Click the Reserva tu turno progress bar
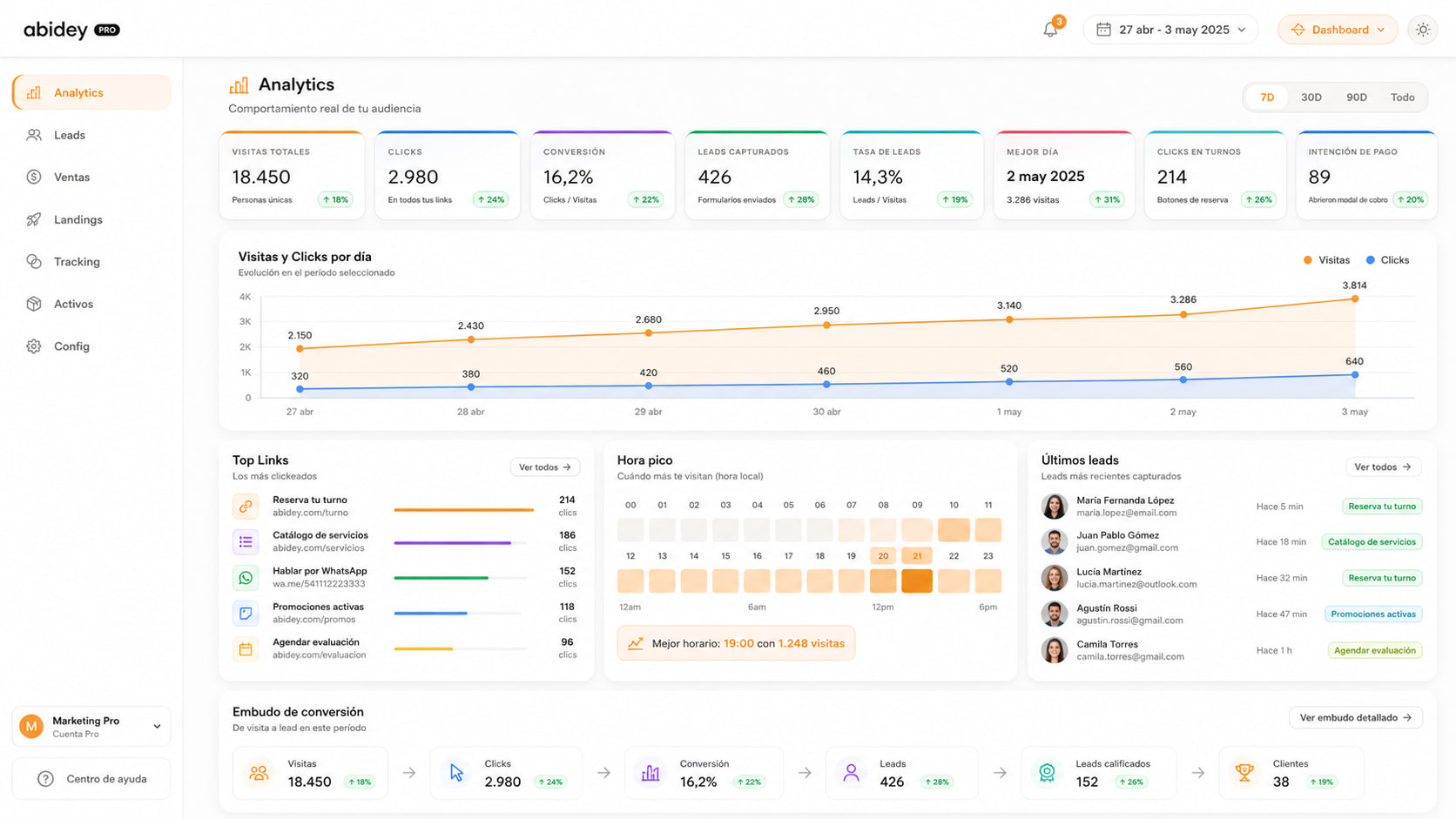This screenshot has width=1456, height=819. [463, 510]
